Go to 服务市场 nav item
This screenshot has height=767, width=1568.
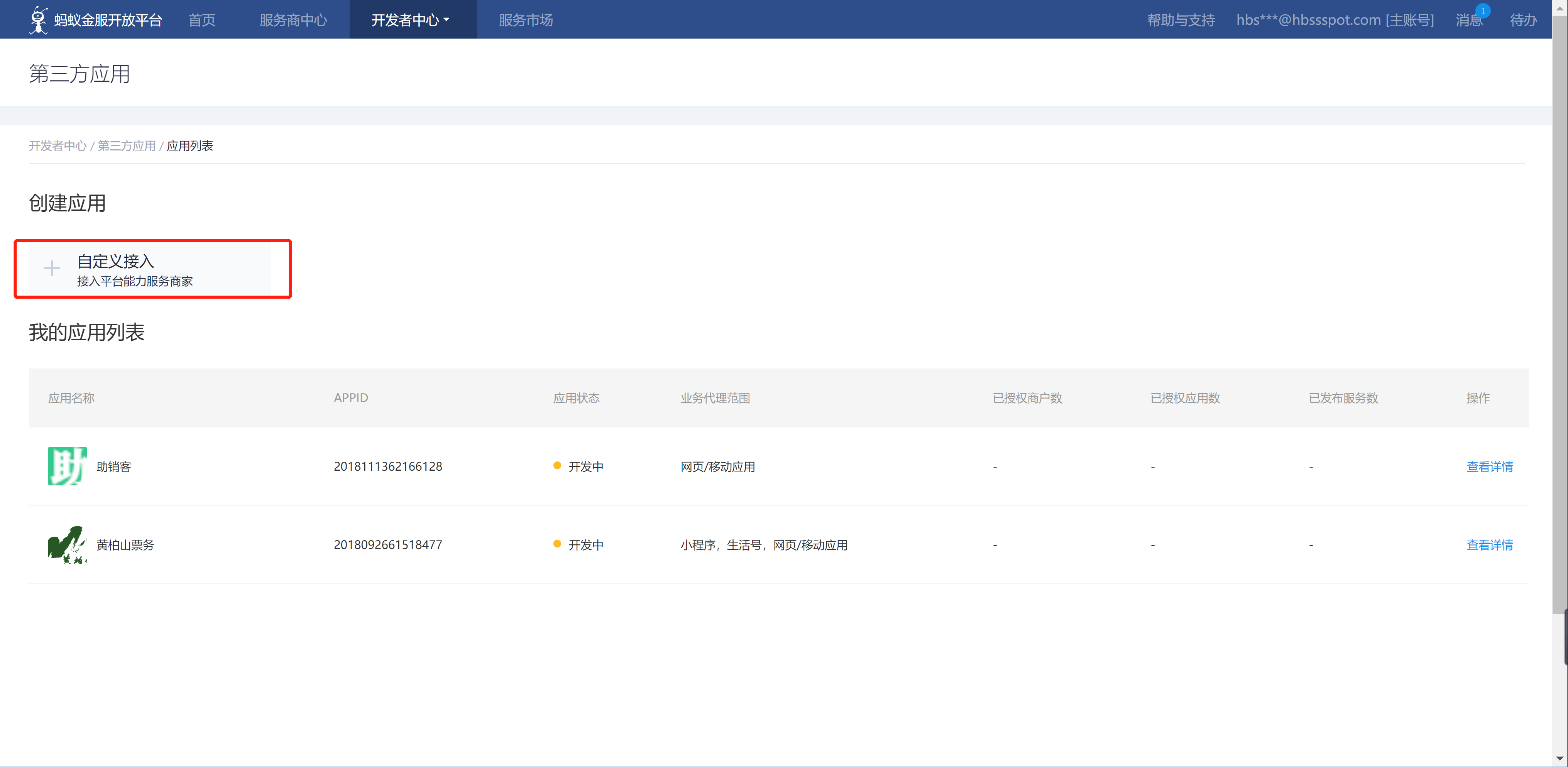tap(525, 20)
